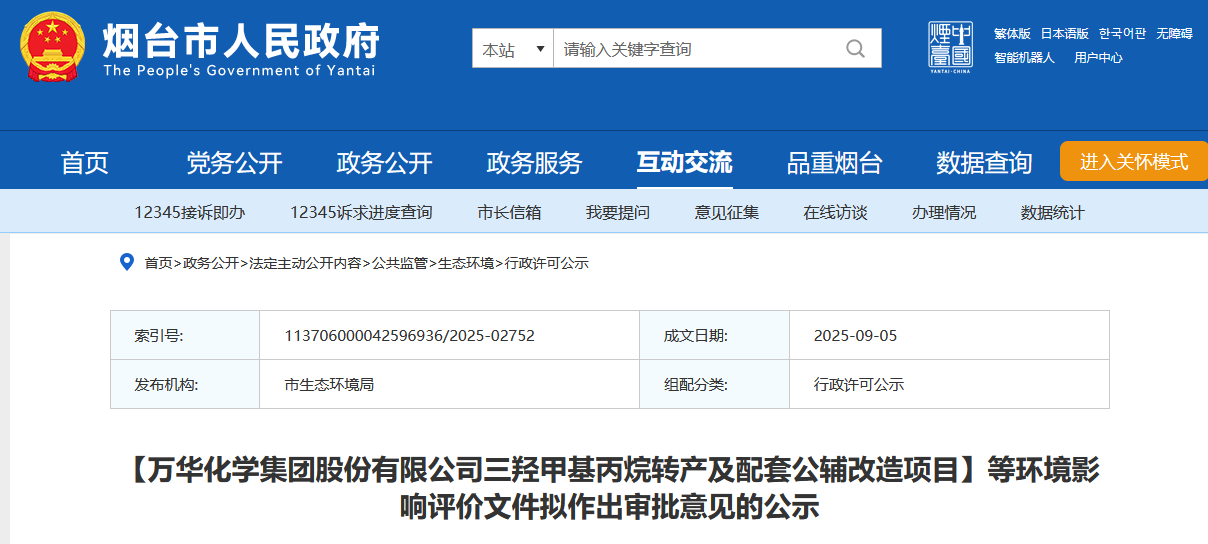Open 互动交流 nav tab

[685, 162]
